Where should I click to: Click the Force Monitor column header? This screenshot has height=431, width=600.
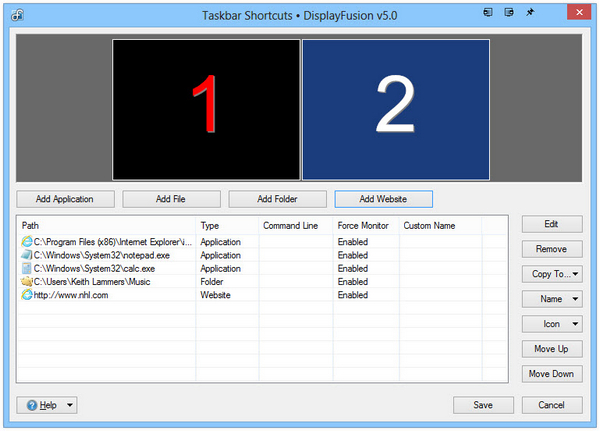pos(366,225)
